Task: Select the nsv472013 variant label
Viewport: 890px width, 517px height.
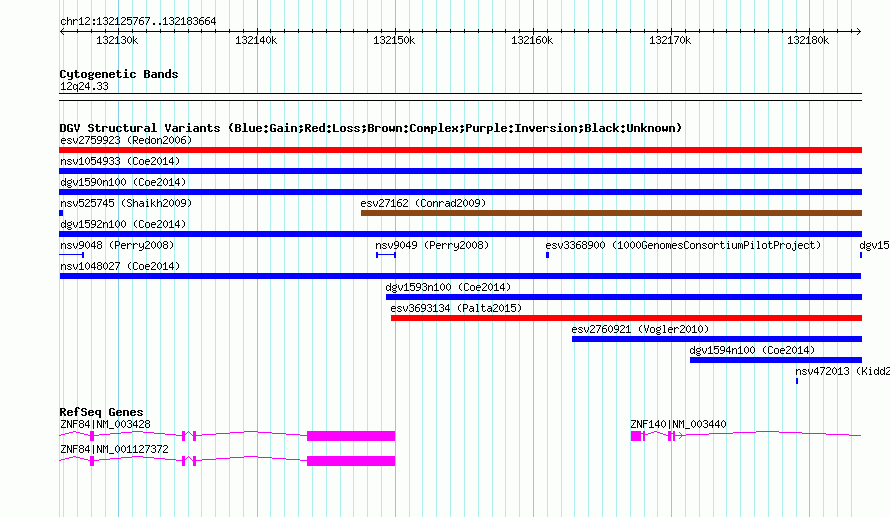Action: click(x=842, y=371)
